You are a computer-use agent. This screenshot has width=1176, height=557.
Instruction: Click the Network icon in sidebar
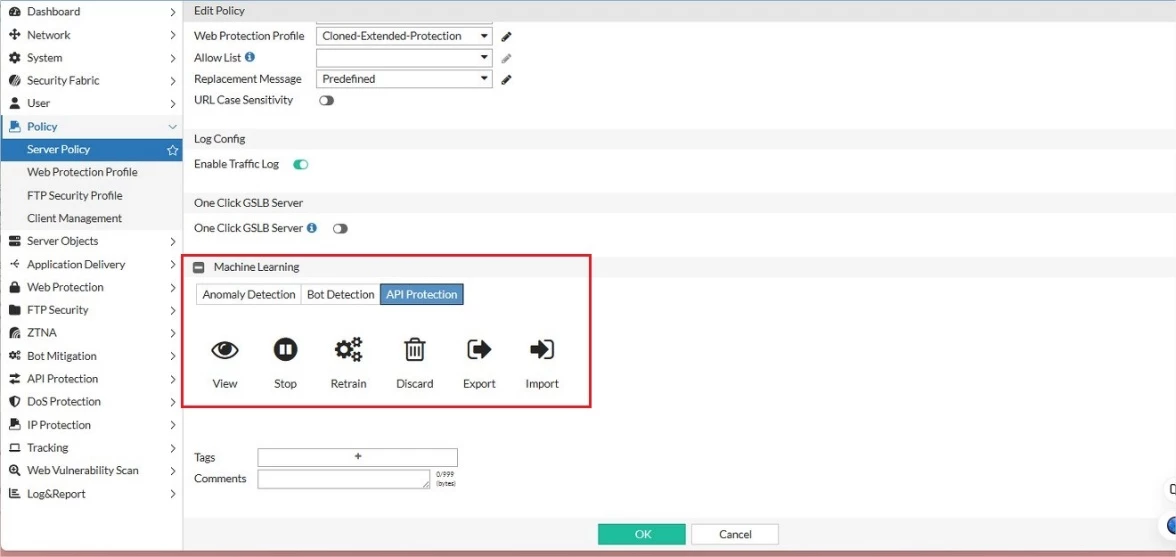14,35
